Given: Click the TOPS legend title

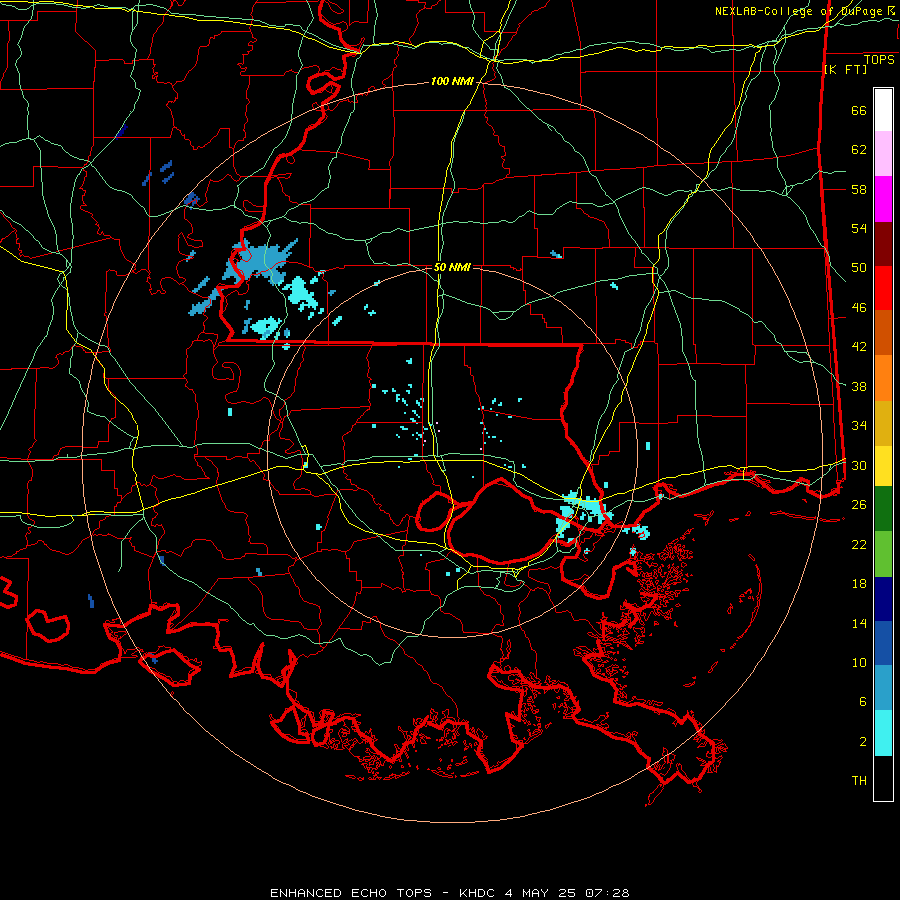Looking at the screenshot, I should coord(879,60).
